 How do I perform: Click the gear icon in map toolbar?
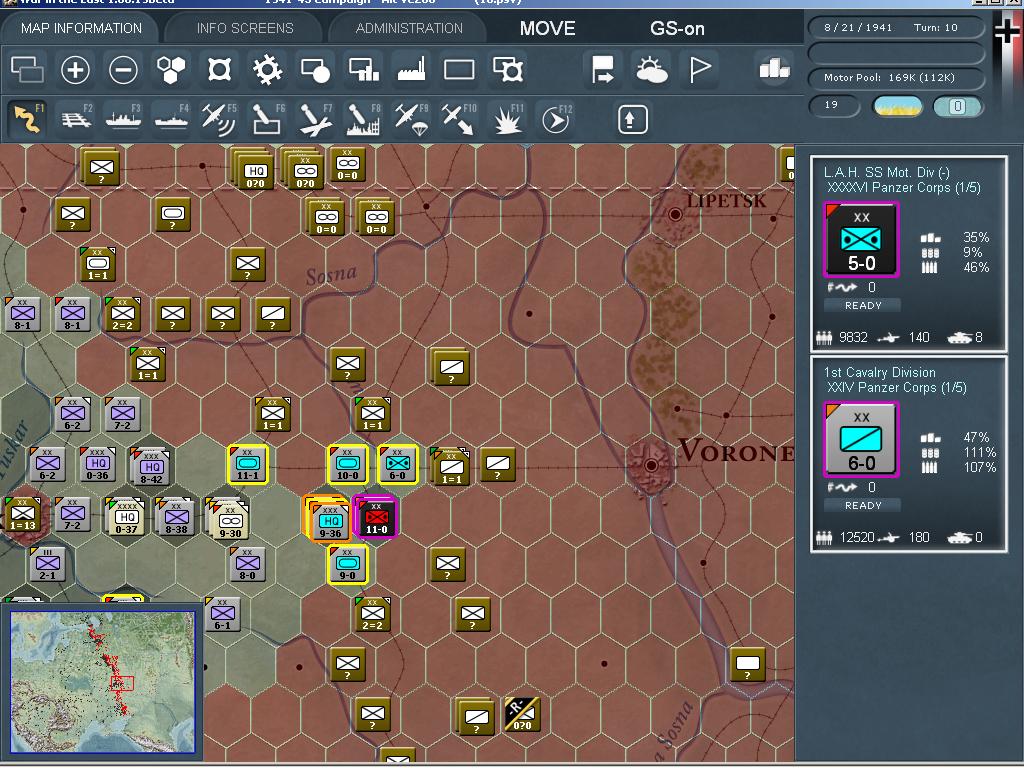coord(267,69)
